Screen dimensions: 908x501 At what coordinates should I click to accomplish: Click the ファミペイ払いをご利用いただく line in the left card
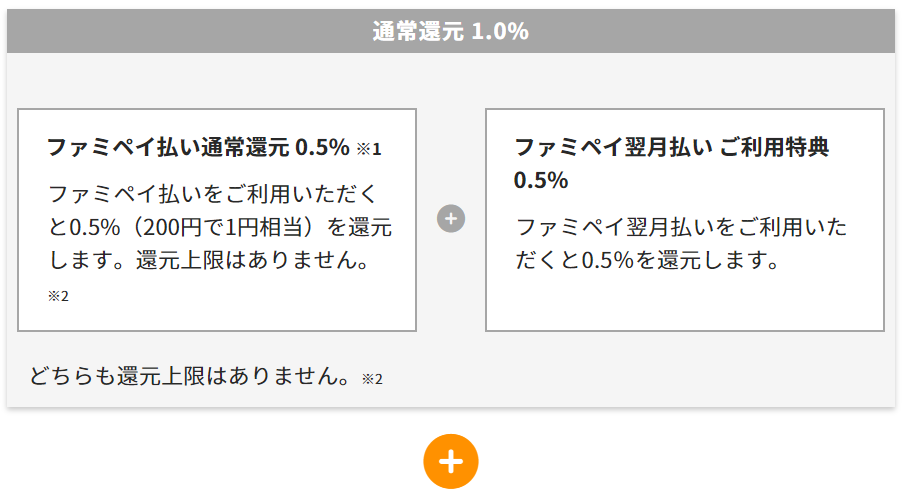[x=214, y=193]
